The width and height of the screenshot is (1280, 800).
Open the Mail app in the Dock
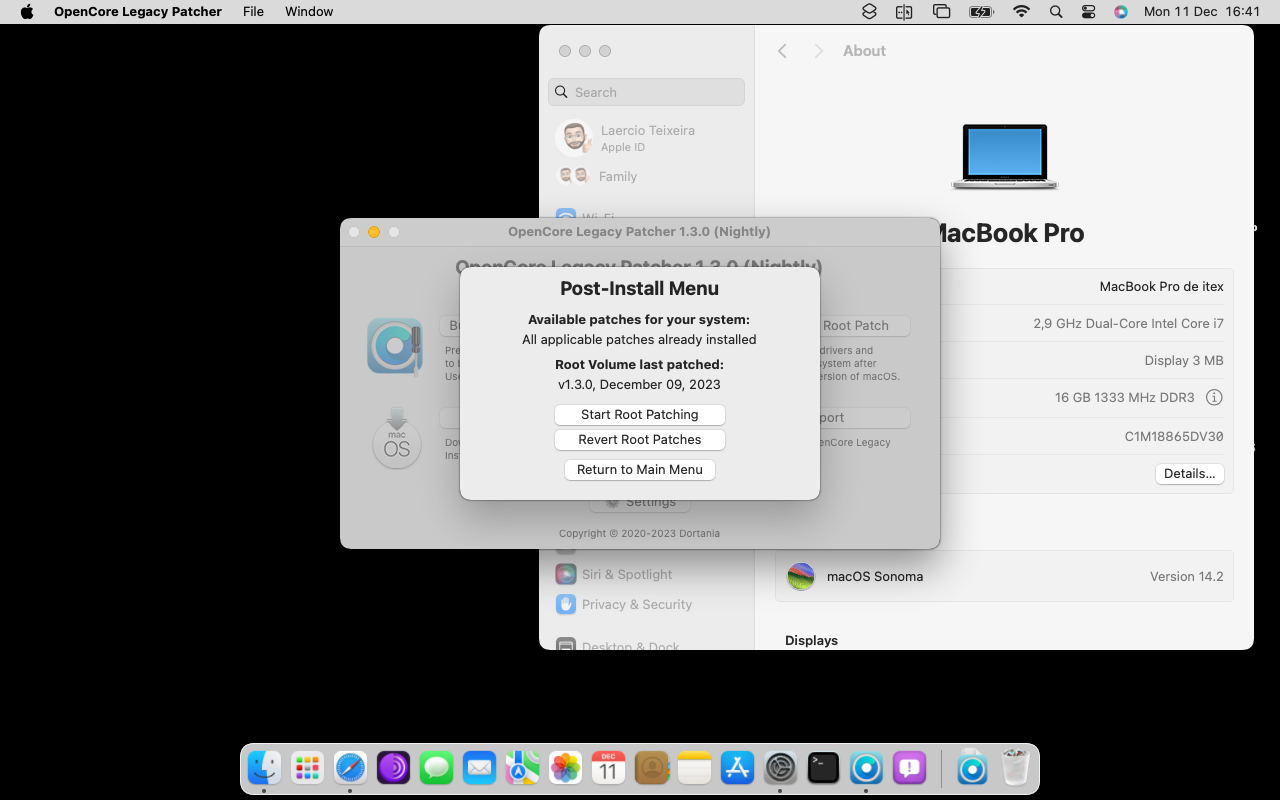click(479, 768)
